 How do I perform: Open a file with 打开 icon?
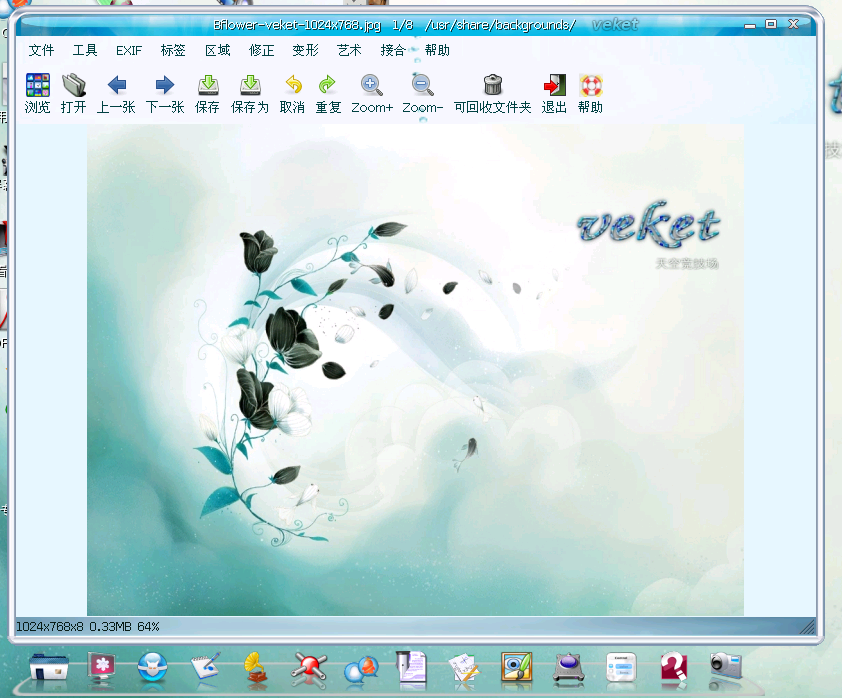coord(74,85)
